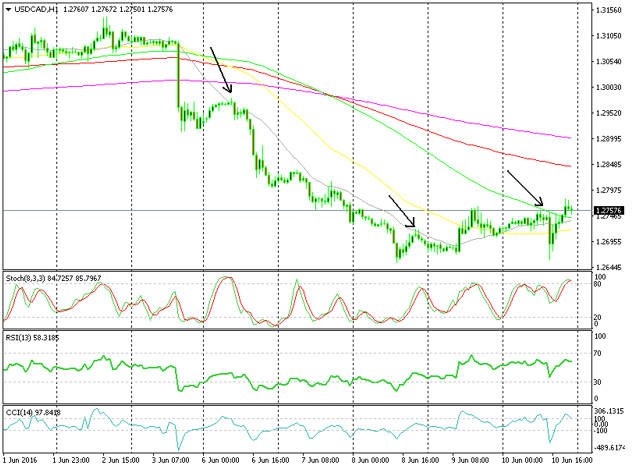Image resolution: width=641 pixels, height=469 pixels.
Task: Click the 1 Jun 2016 time label
Action: click(20, 460)
